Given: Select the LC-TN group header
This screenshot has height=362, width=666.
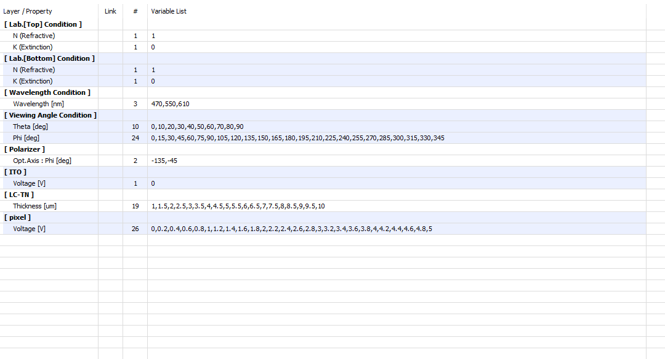Looking at the screenshot, I should point(19,195).
